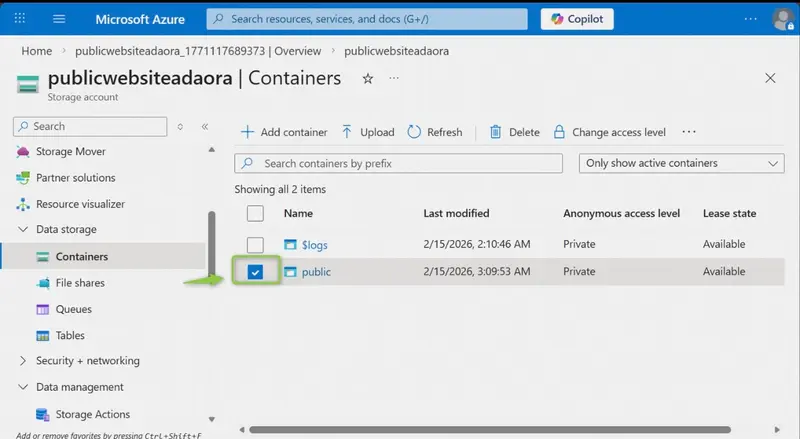Open Resource visualizer in sidebar
This screenshot has height=439, width=800.
point(80,204)
